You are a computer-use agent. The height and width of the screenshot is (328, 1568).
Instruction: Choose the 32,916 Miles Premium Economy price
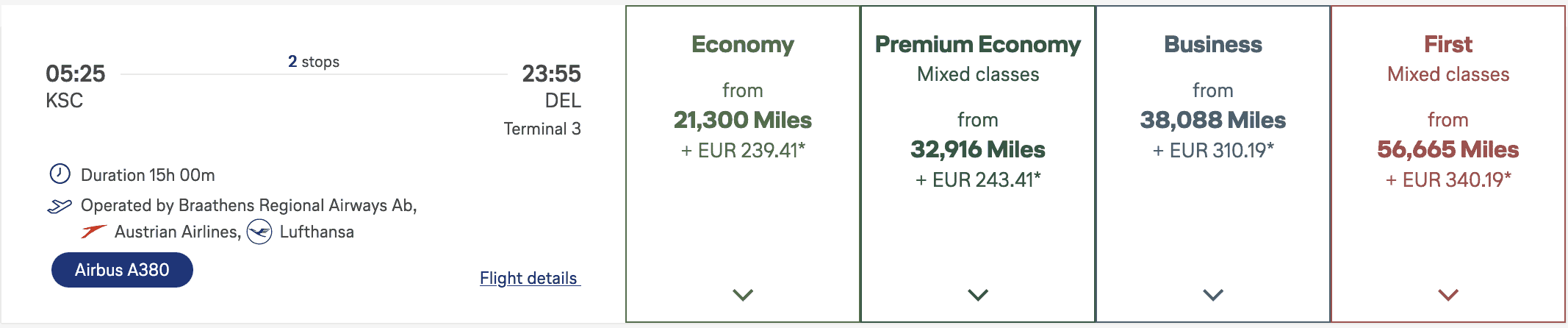tap(978, 149)
